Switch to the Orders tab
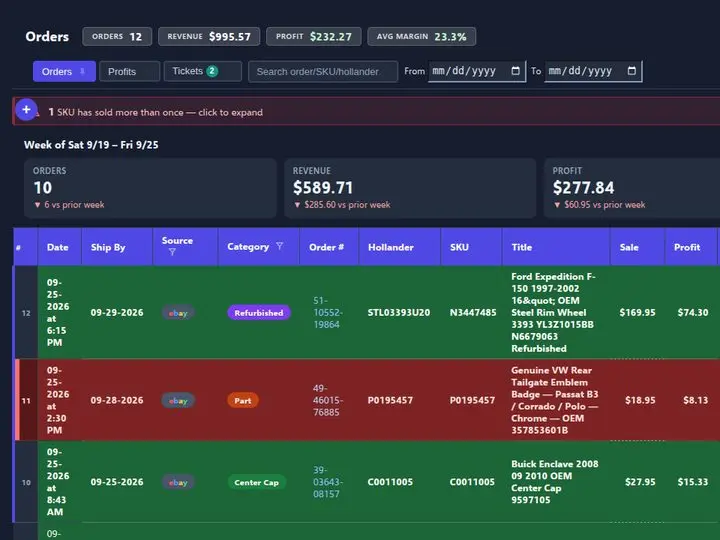The image size is (720, 540). pyautogui.click(x=64, y=72)
